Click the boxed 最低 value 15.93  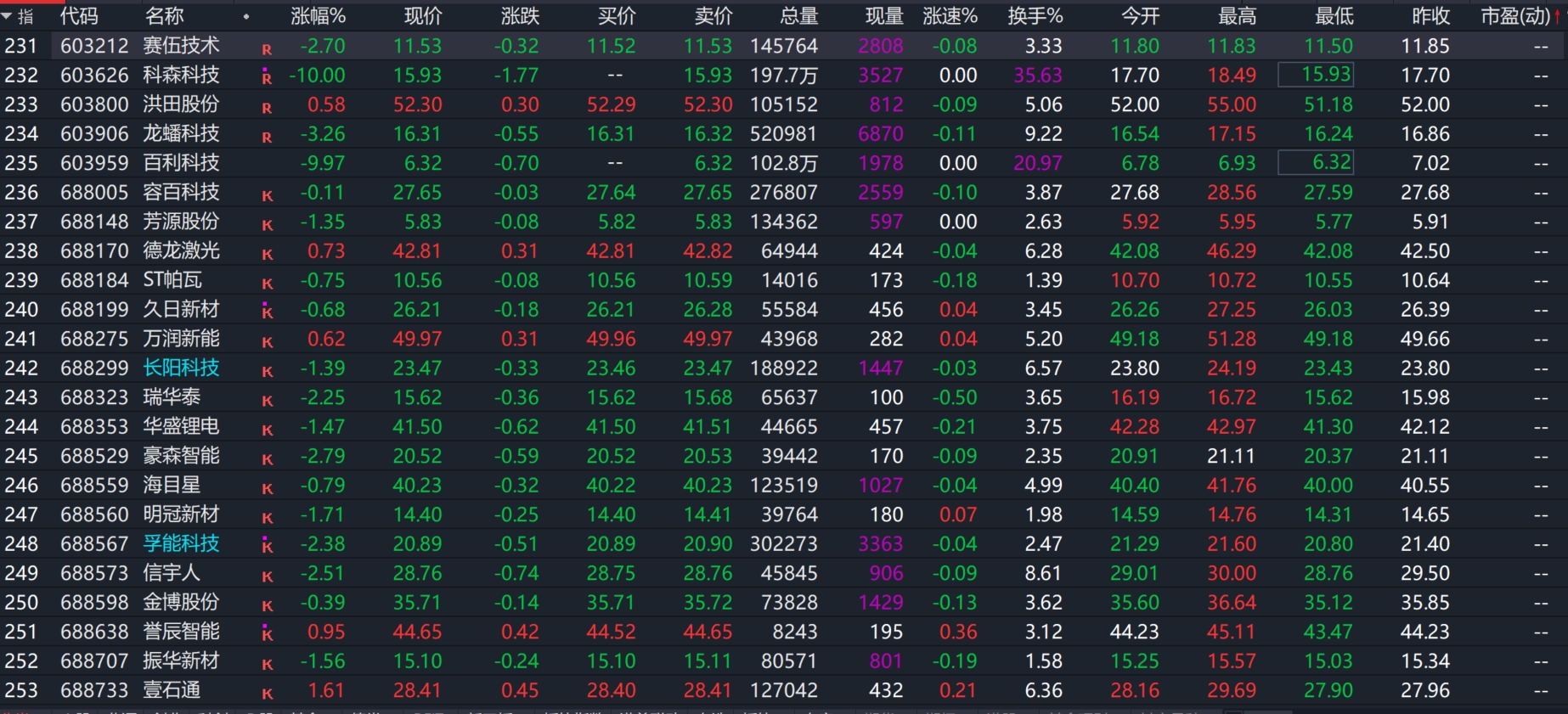(x=1316, y=75)
